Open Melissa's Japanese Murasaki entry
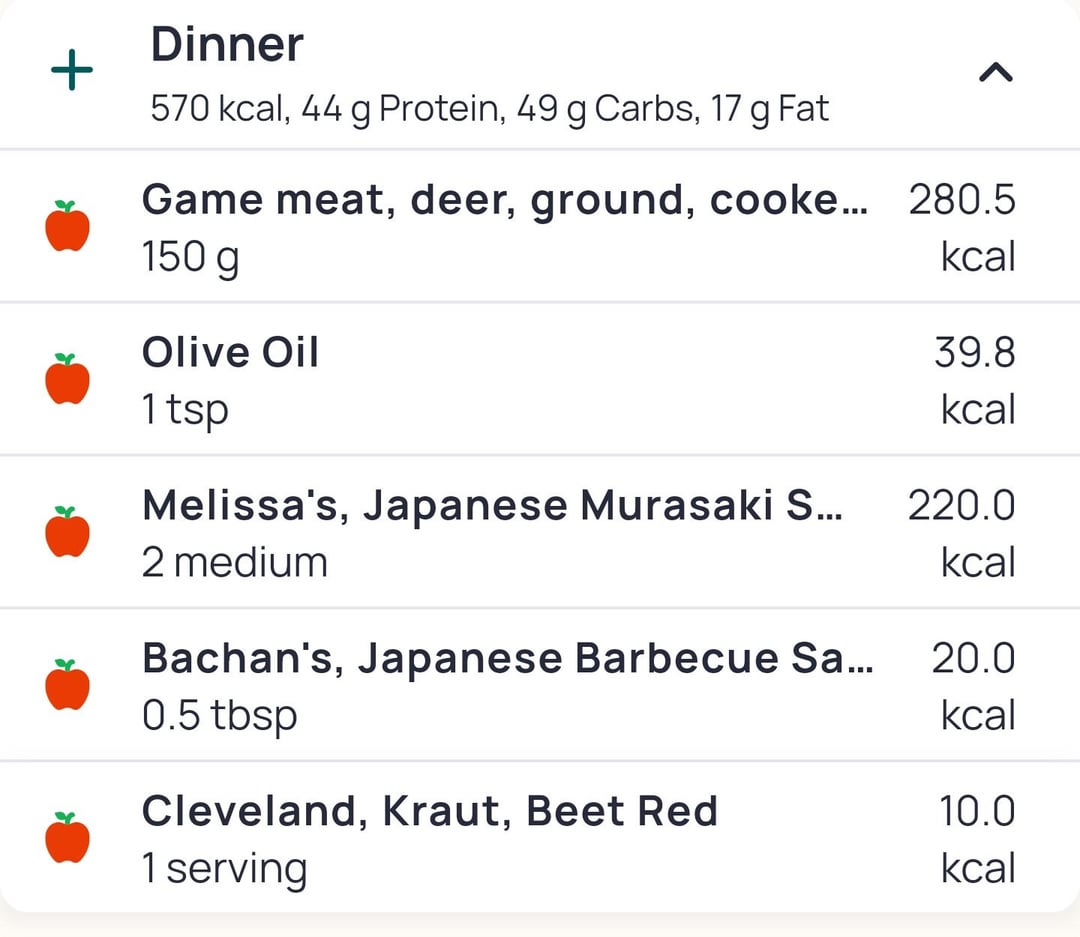Image resolution: width=1080 pixels, height=937 pixels. 492,506
